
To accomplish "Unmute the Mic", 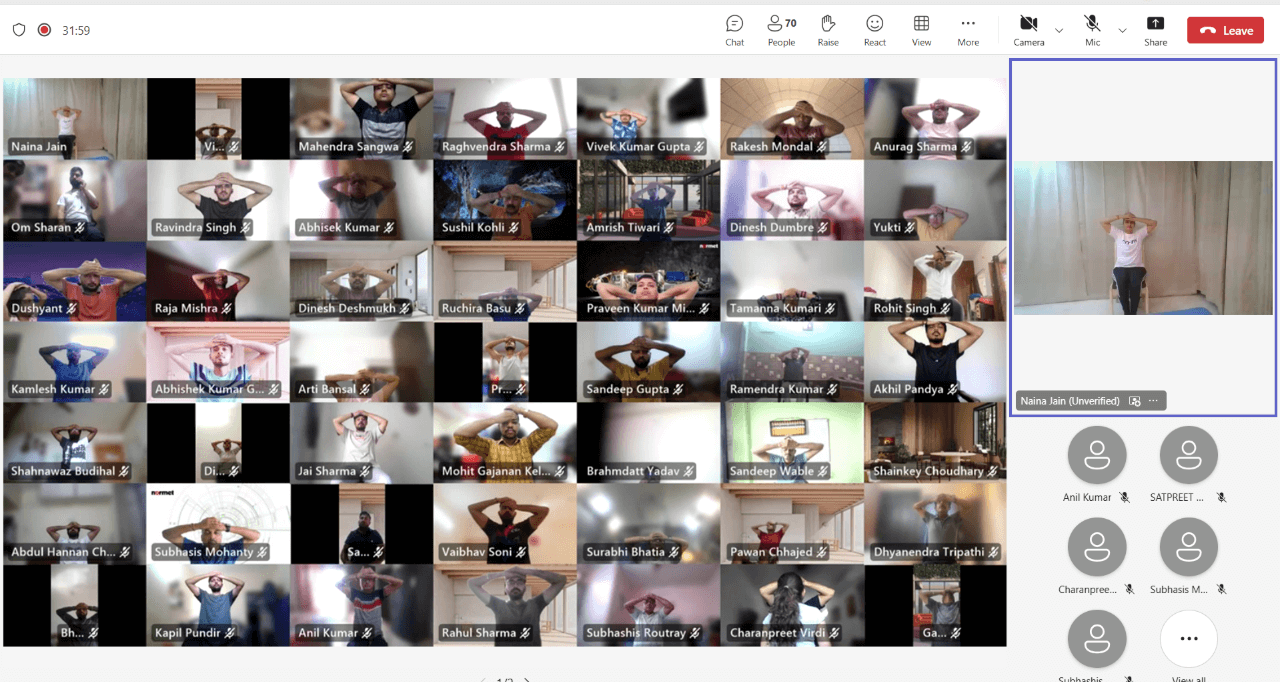I will pos(1092,29).
